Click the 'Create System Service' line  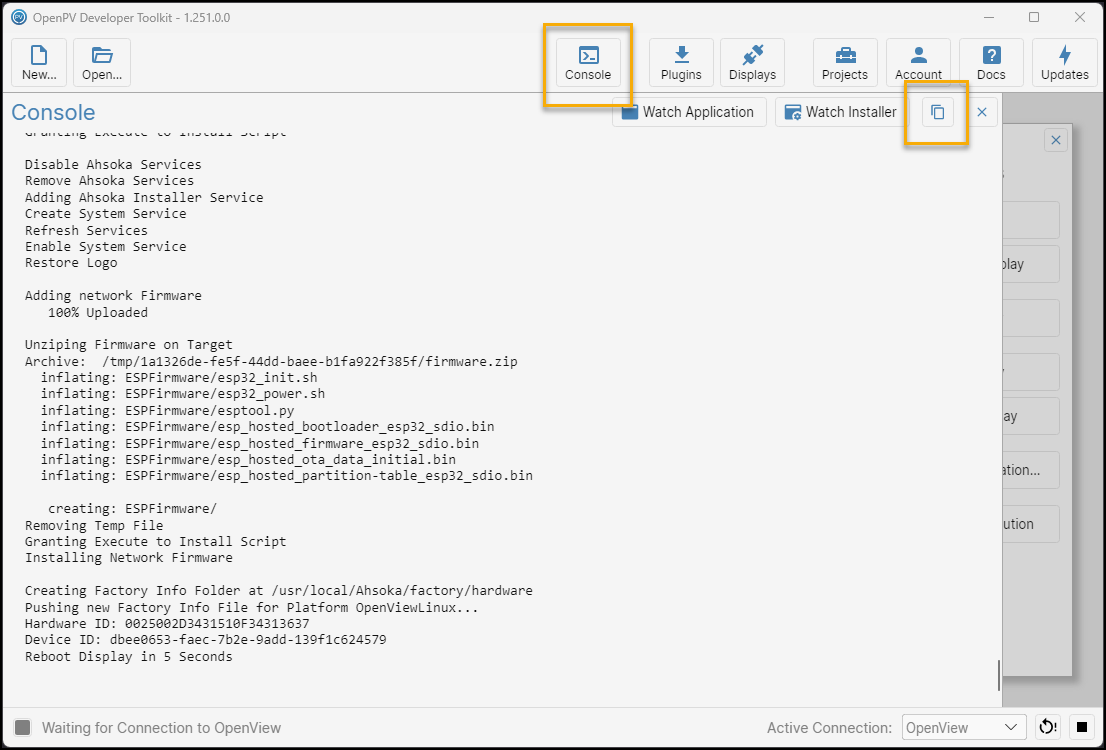(106, 214)
